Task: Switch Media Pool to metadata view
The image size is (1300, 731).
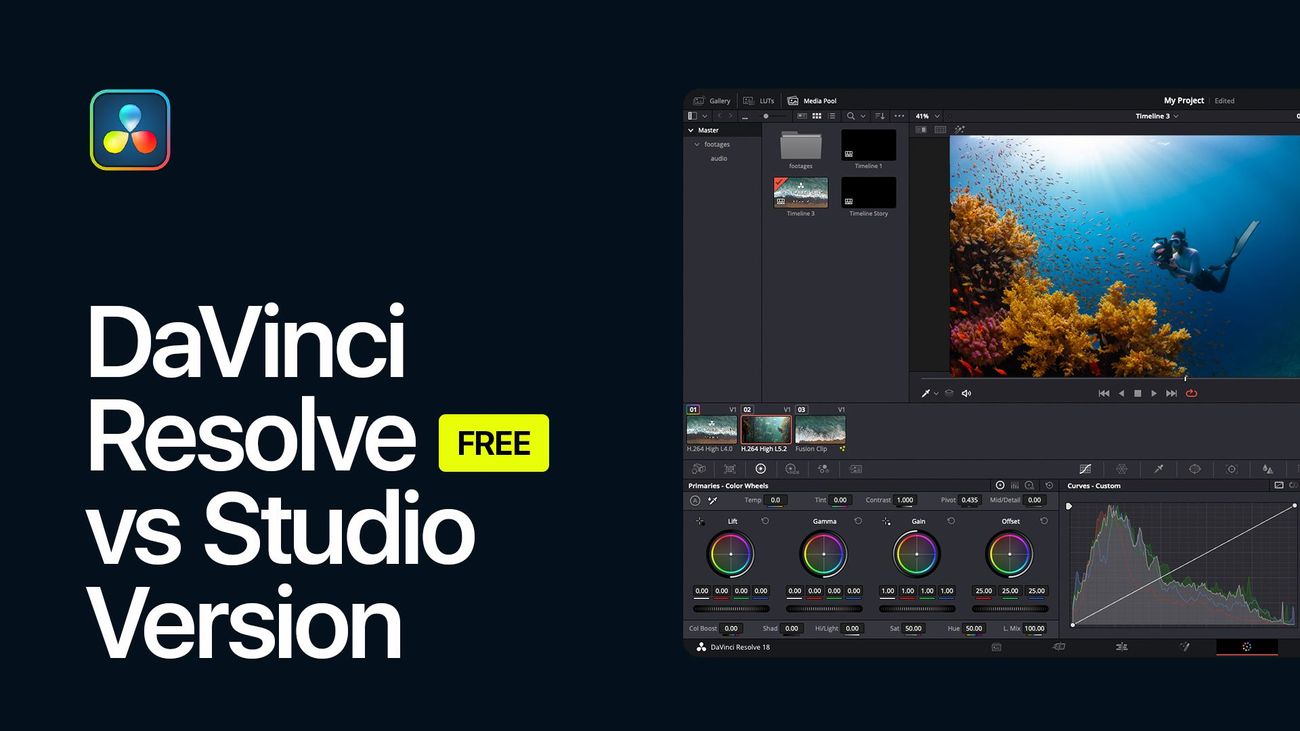Action: 802,116
